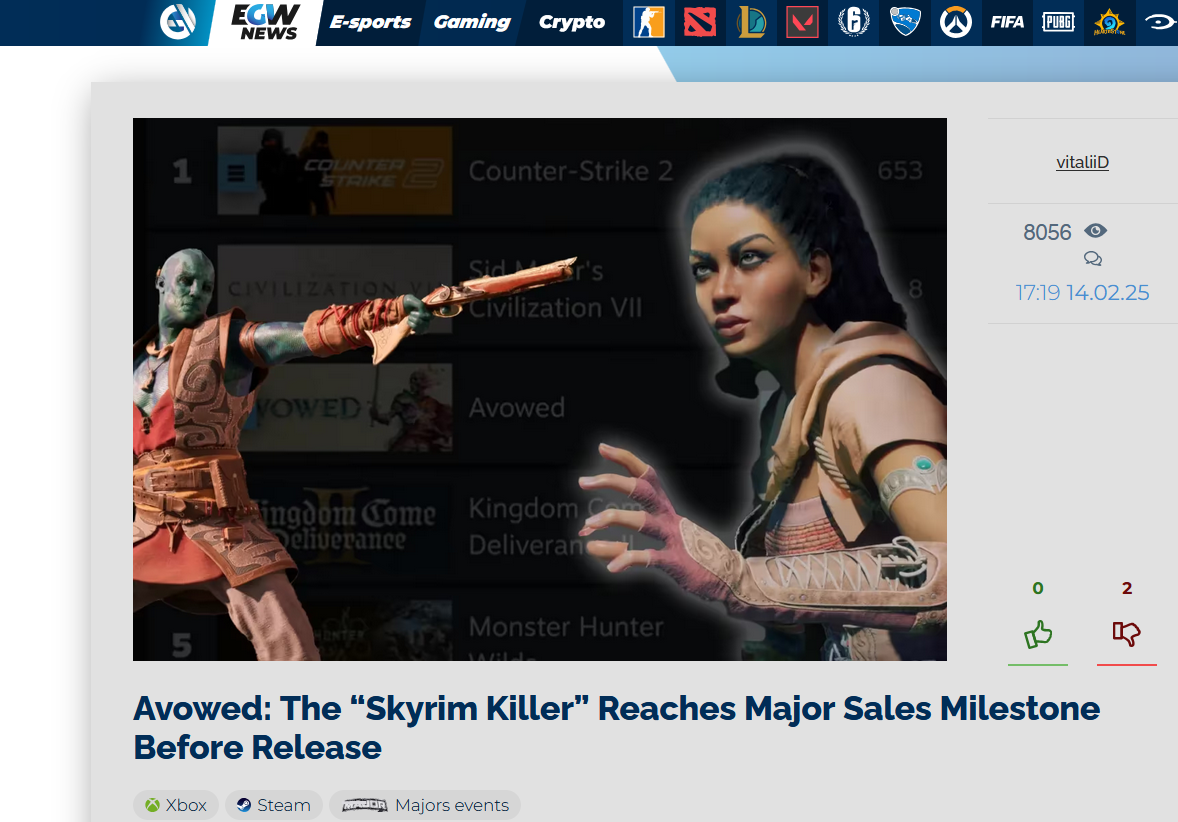Open the comments bubble icon

tap(1093, 259)
